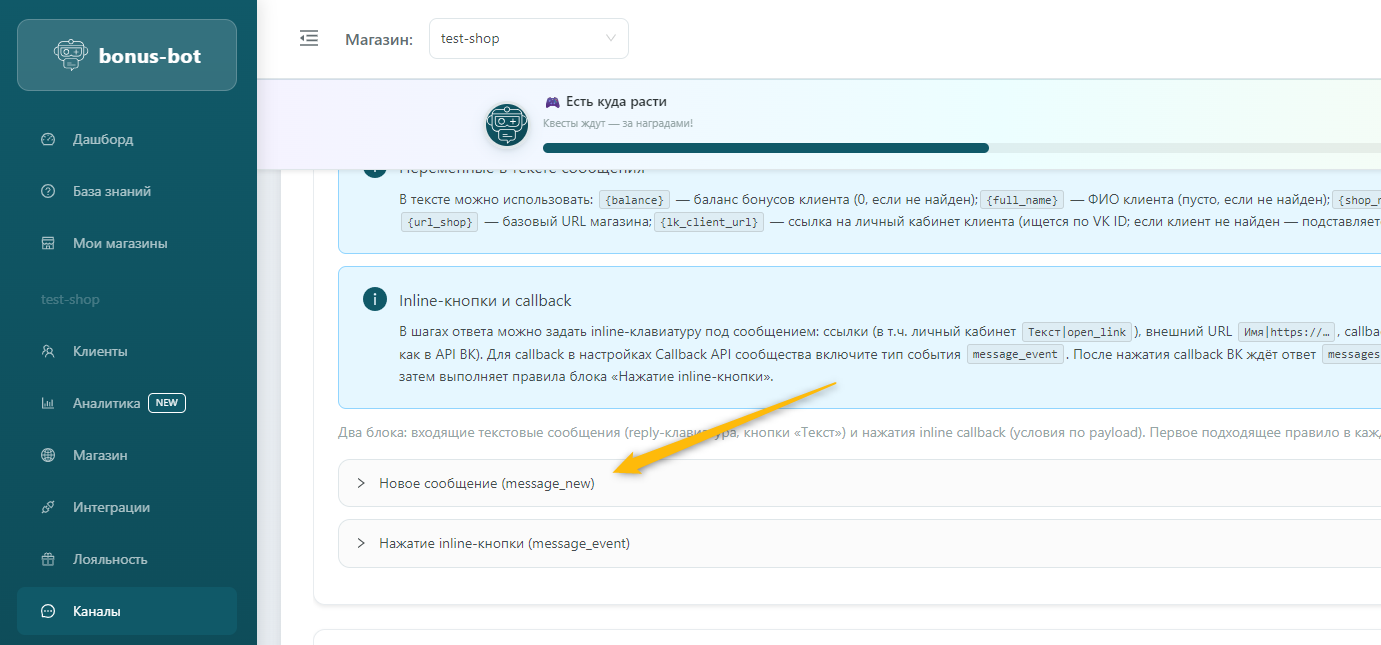The width and height of the screenshot is (1381, 645).
Task: Click the robot avatar in quest banner
Action: [x=507, y=124]
